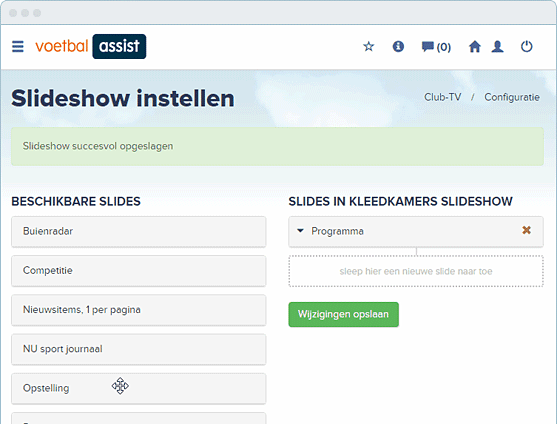Remove the Programma slide with the X
557x424 pixels.
526,230
